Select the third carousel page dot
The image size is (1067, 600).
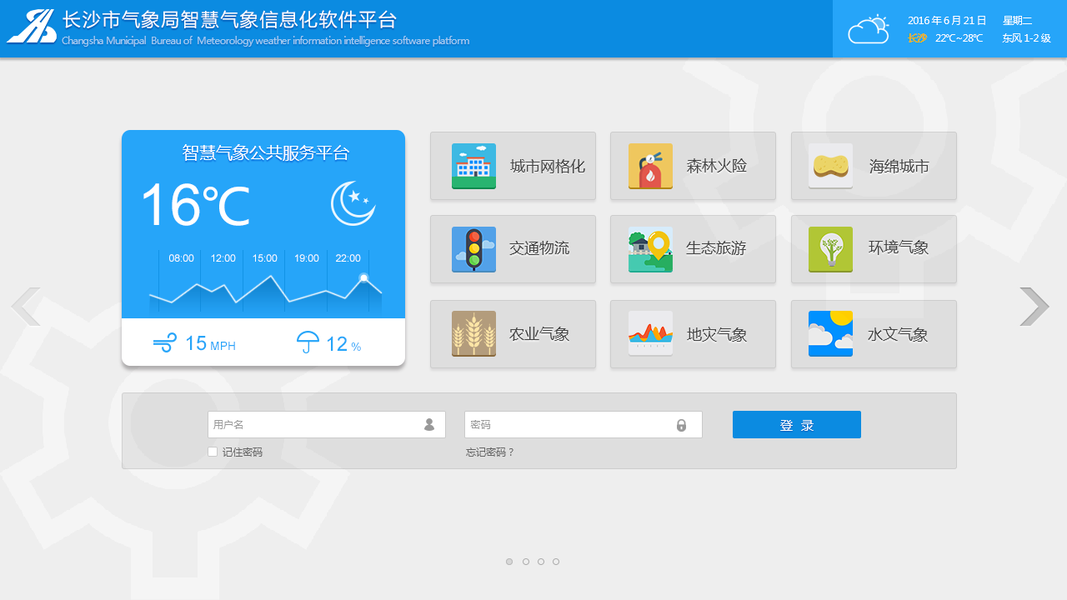(541, 562)
